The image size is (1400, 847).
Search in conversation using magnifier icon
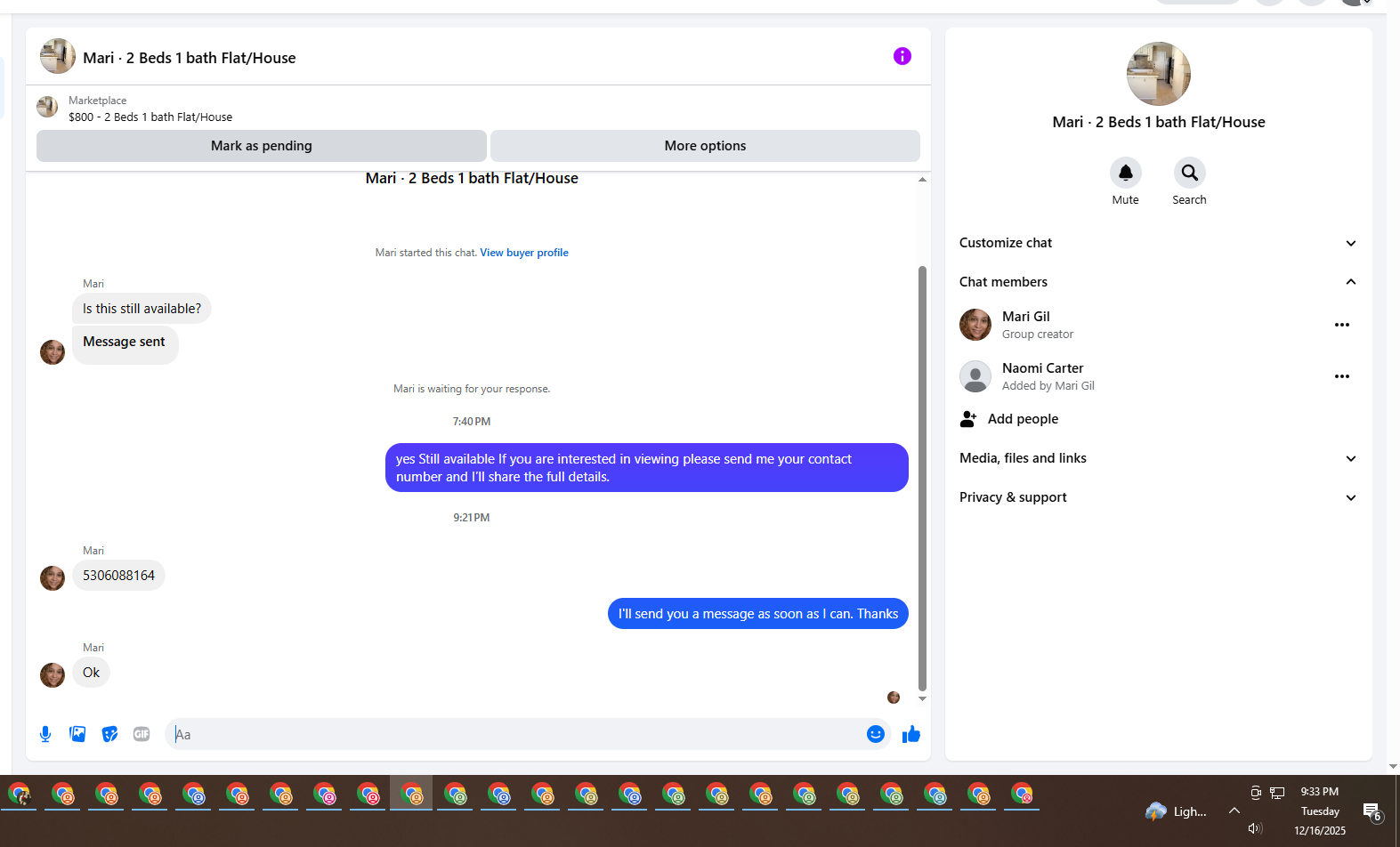1189,173
